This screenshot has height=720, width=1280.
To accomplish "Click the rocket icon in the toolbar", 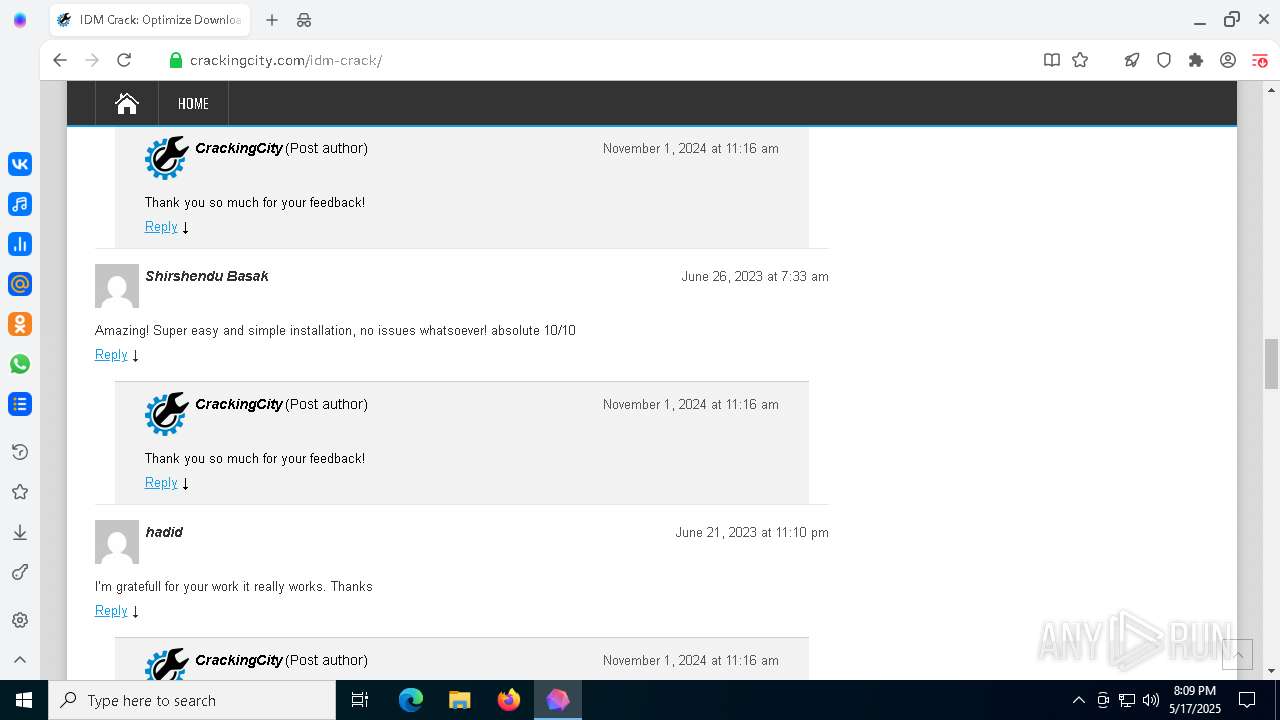I will [1132, 60].
